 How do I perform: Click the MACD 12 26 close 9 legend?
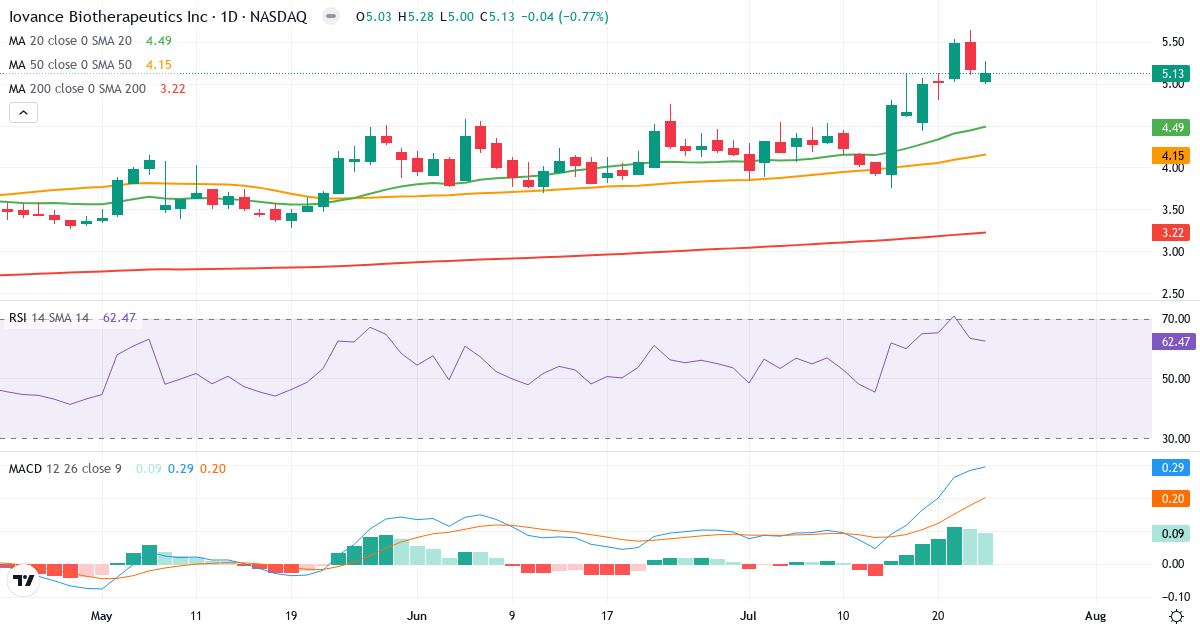65,468
